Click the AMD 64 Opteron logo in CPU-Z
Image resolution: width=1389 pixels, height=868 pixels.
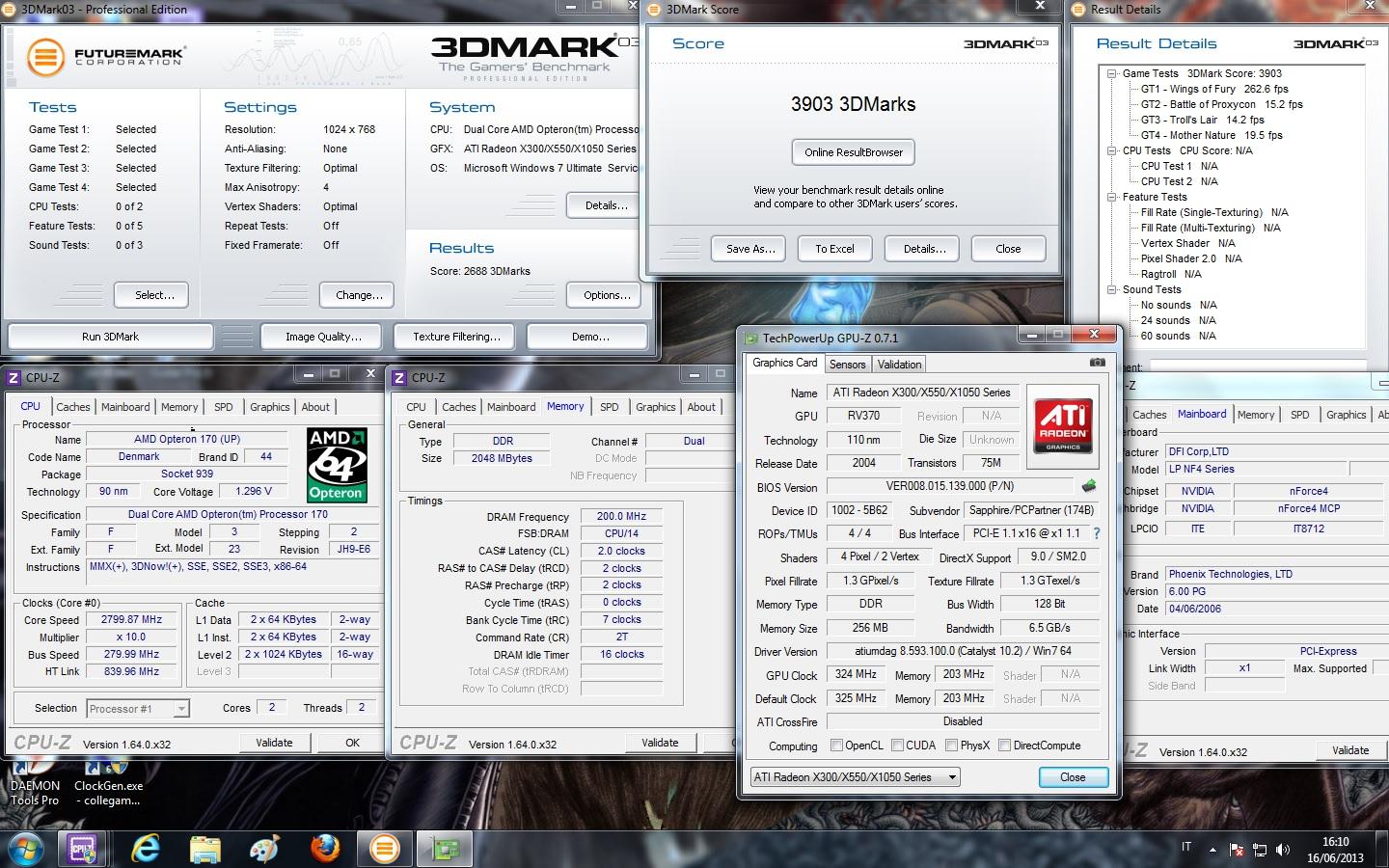pos(336,465)
